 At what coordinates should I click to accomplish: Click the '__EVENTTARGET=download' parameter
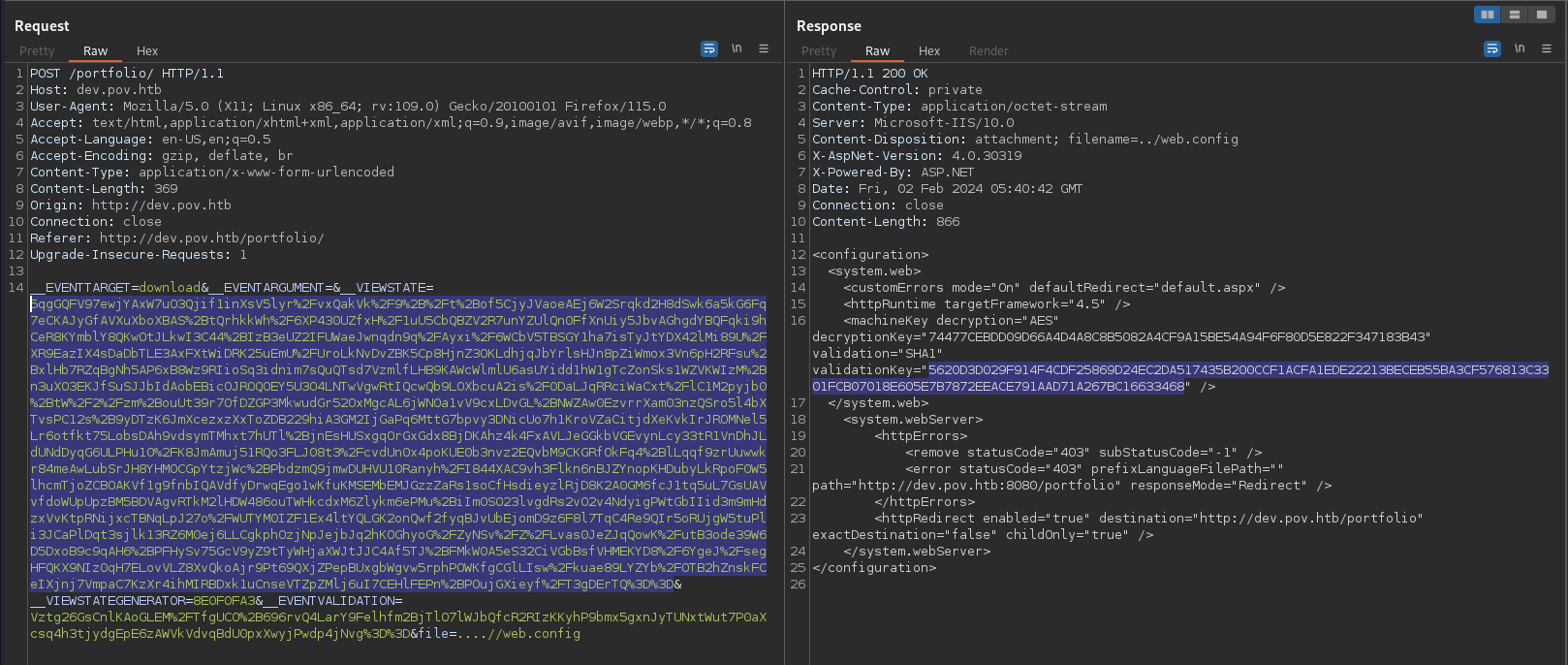click(x=115, y=287)
